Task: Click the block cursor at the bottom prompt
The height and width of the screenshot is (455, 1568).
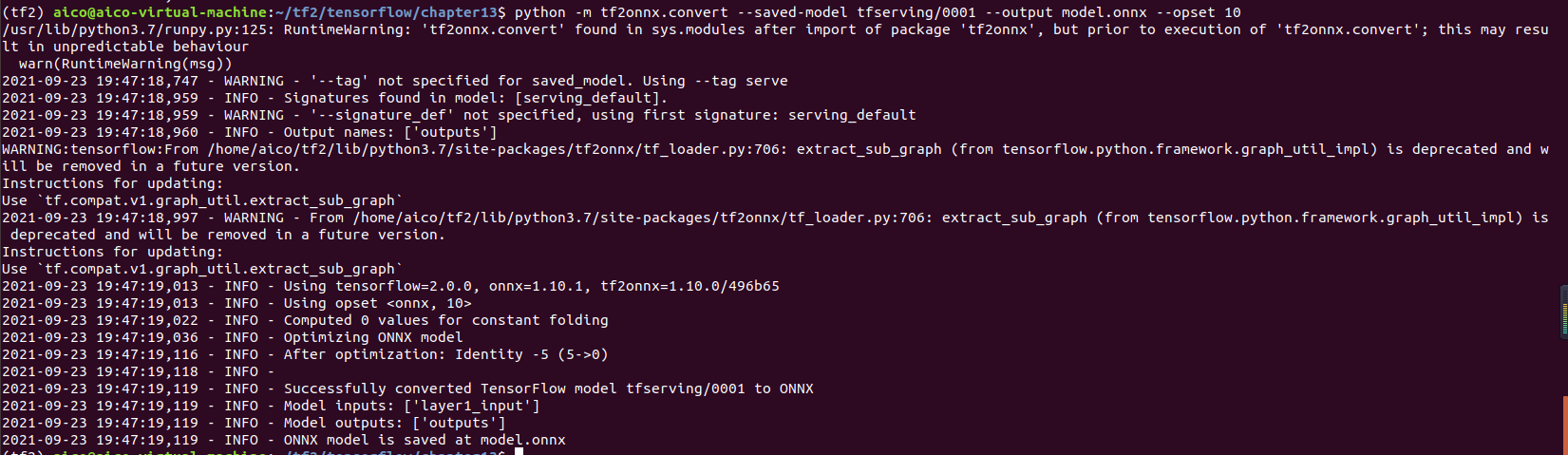Action: (519, 450)
